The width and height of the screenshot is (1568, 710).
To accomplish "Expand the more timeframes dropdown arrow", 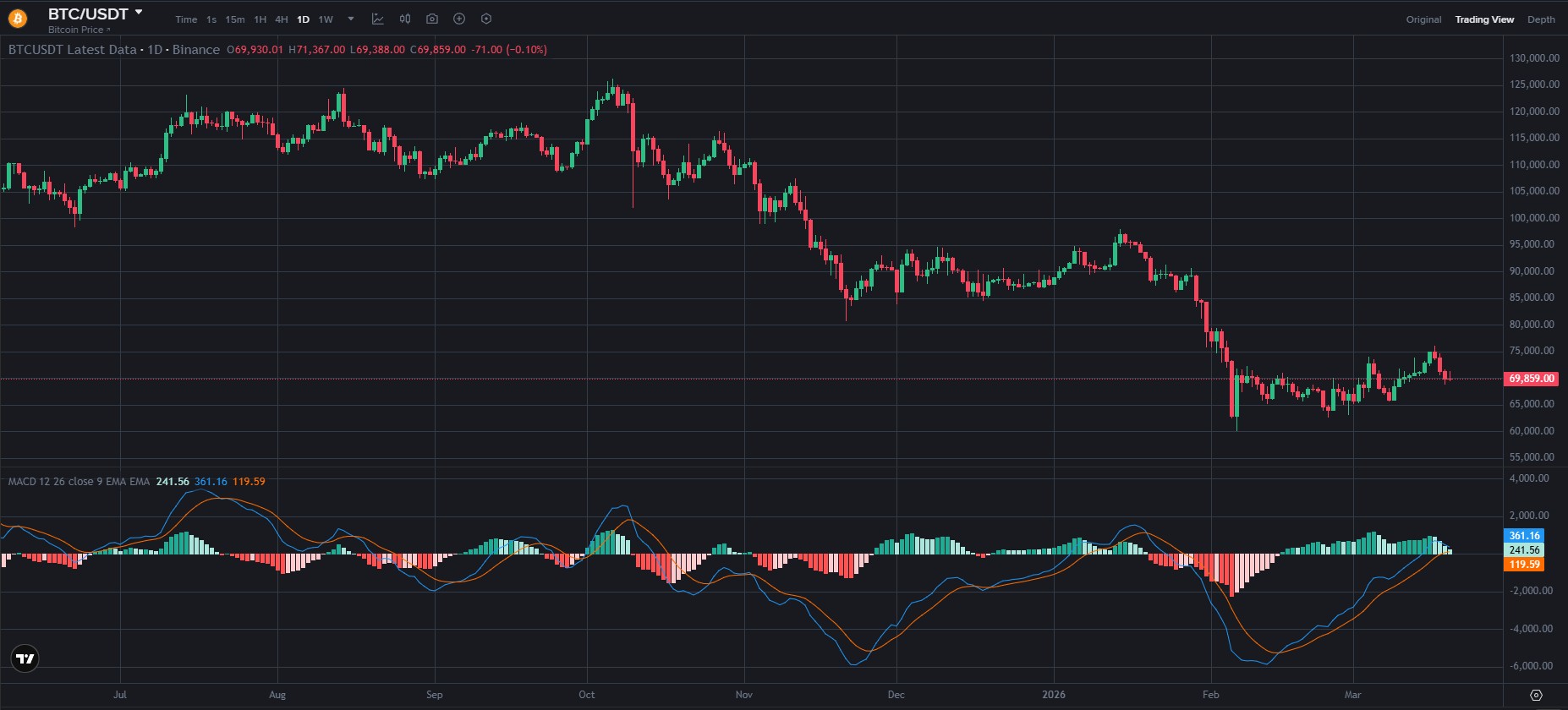I will 351,19.
